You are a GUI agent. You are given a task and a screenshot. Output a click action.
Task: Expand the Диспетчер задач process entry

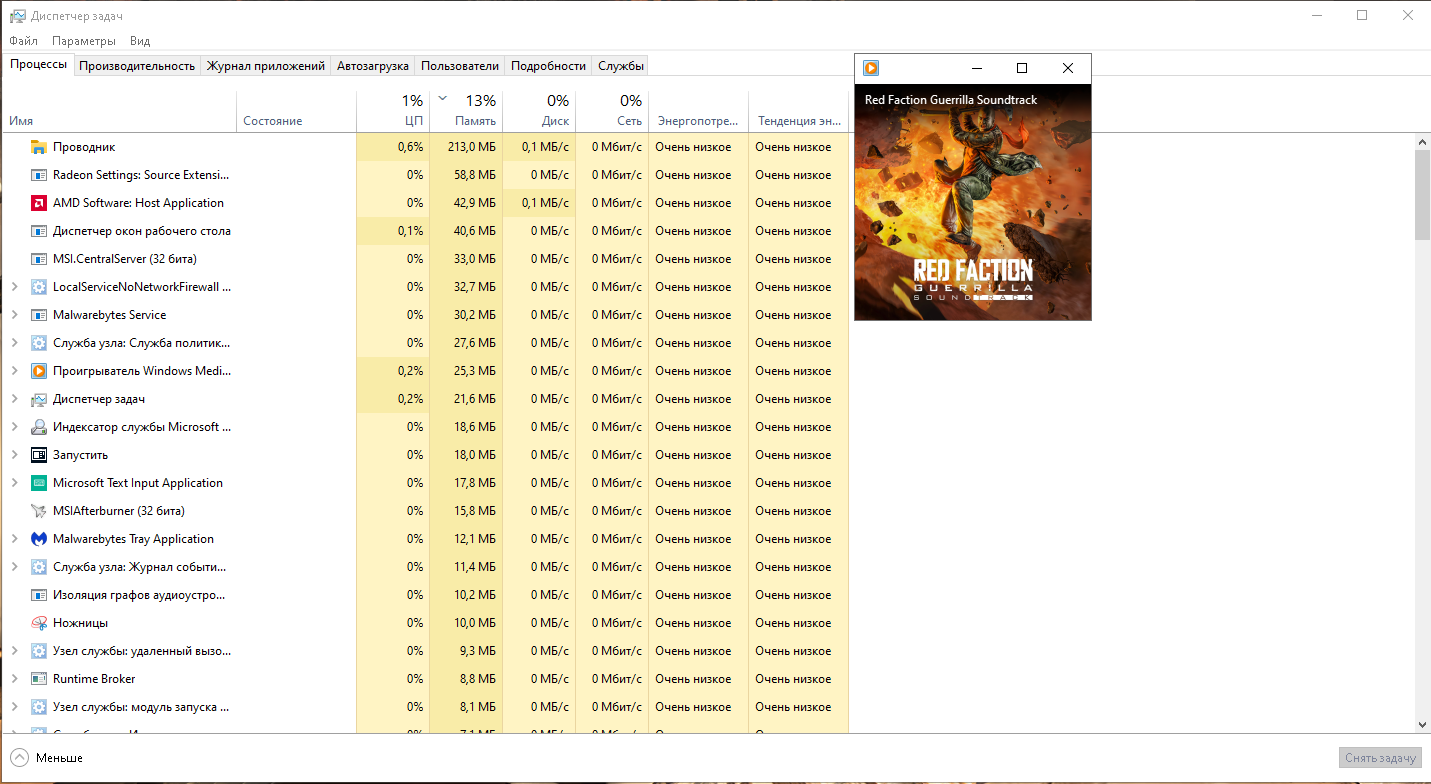point(14,399)
